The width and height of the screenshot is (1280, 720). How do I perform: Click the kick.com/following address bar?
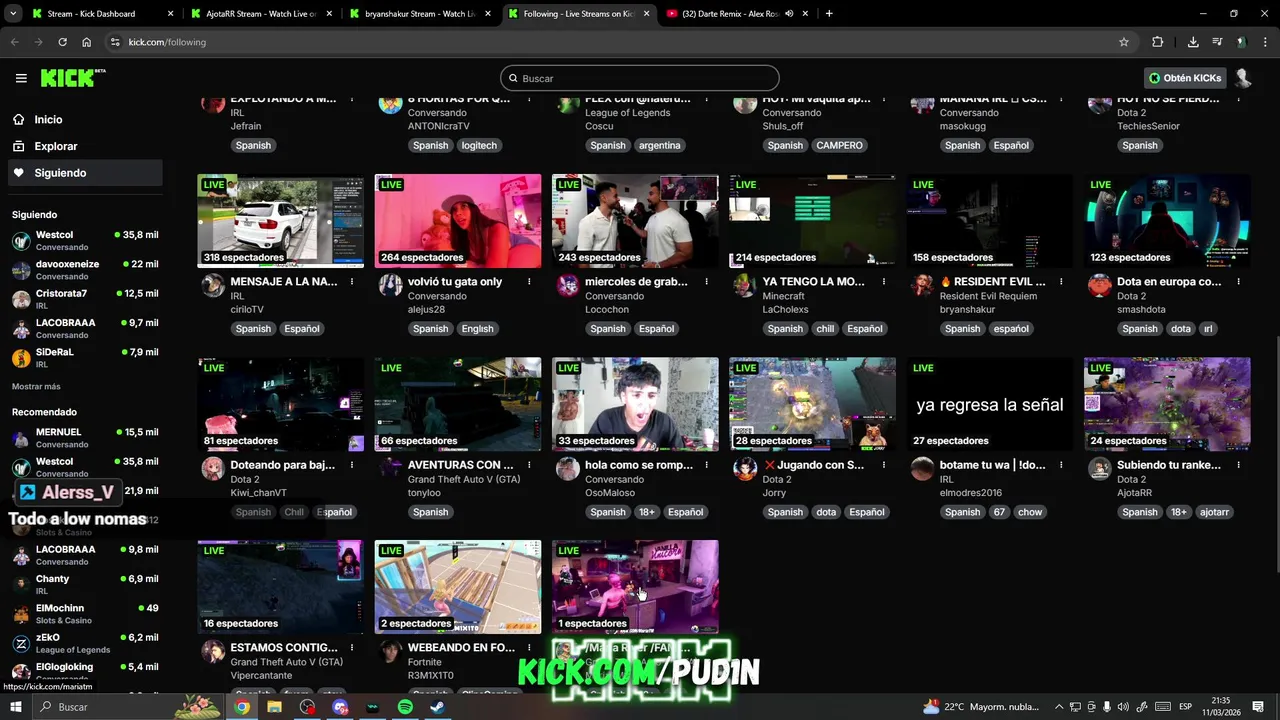pyautogui.click(x=620, y=42)
